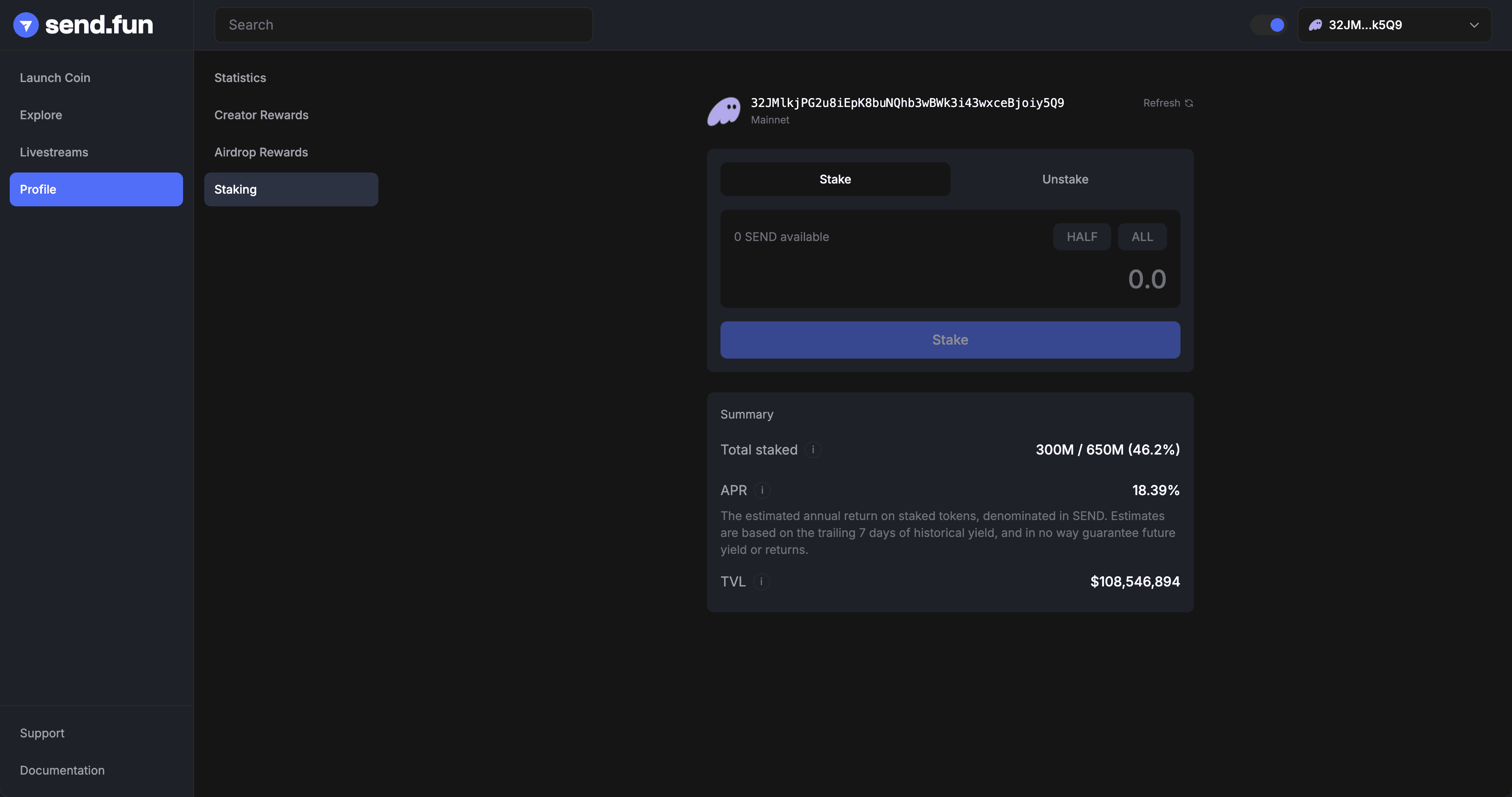1512x797 pixels.
Task: Navigate to Explore in the sidebar
Action: (x=41, y=115)
